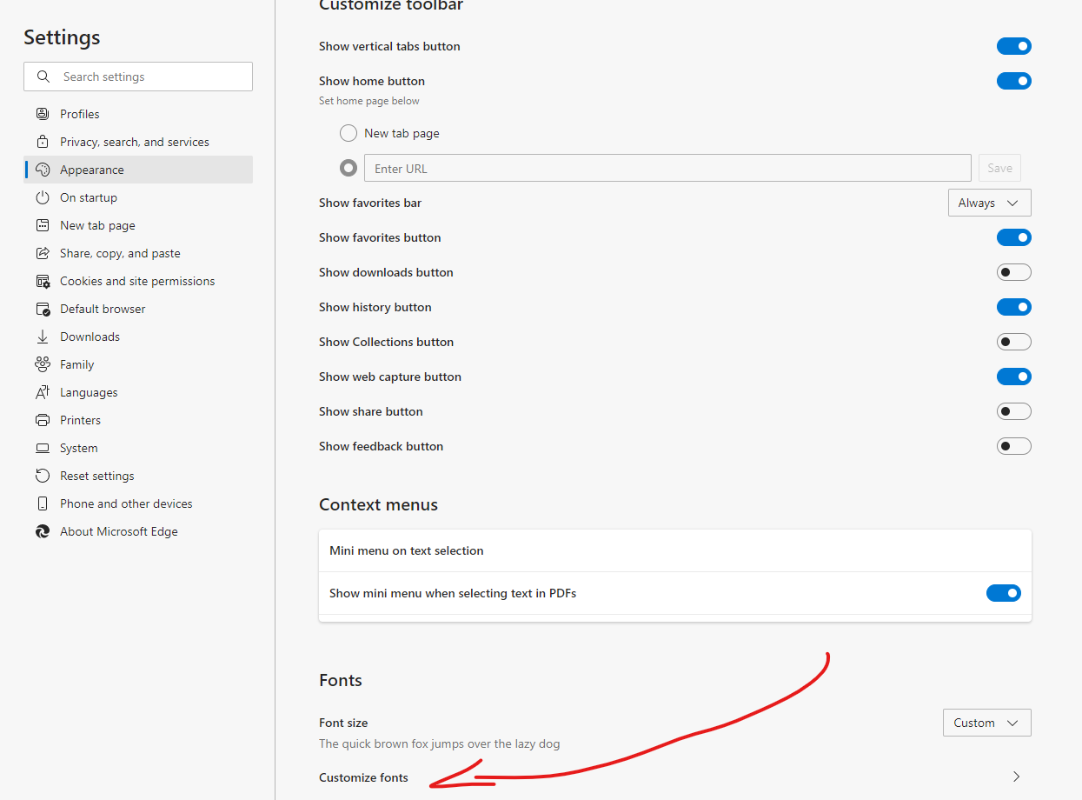Open the Show favorites bar Always dropdown

click(988, 203)
